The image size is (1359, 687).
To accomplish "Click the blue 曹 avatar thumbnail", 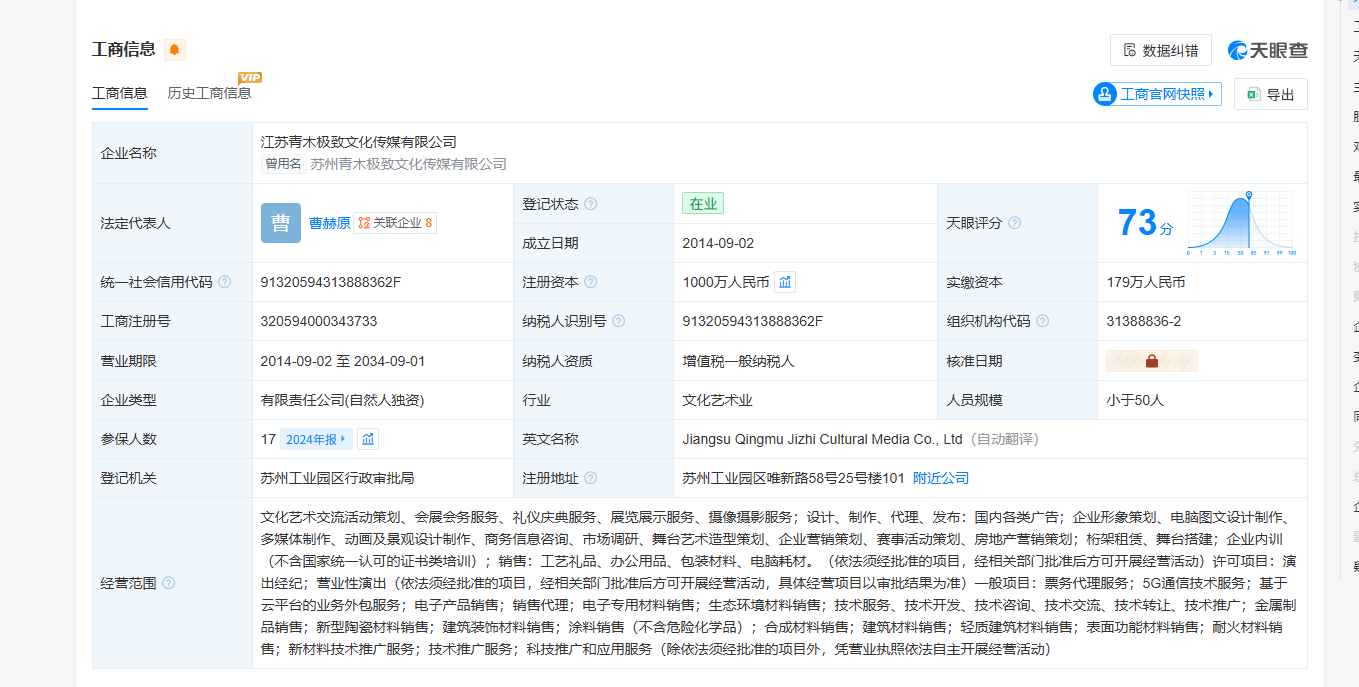I will coord(280,223).
